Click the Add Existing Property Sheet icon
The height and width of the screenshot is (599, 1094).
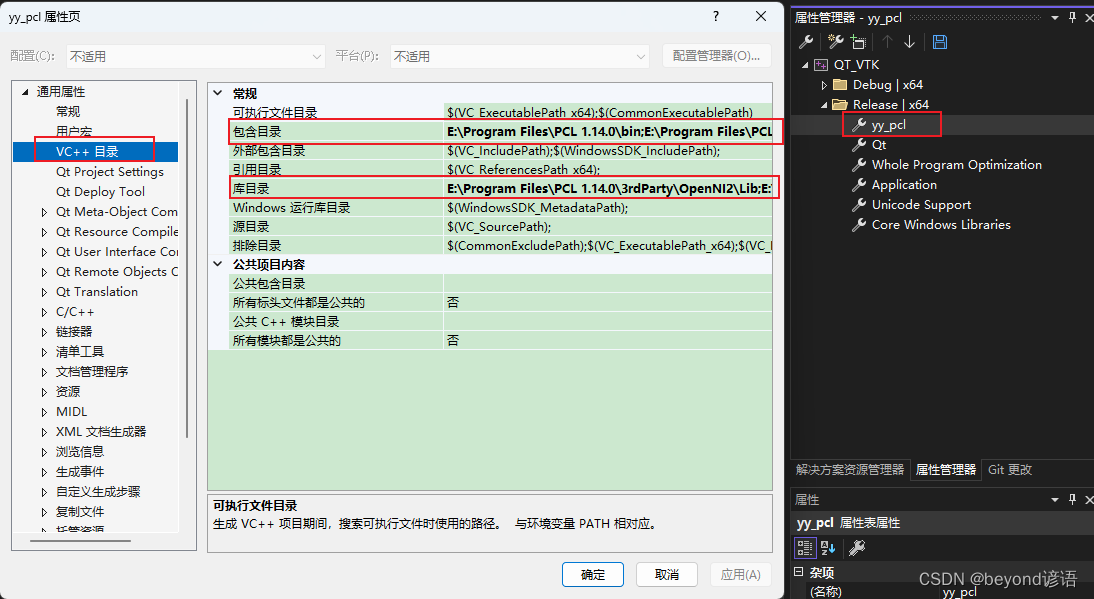point(859,41)
